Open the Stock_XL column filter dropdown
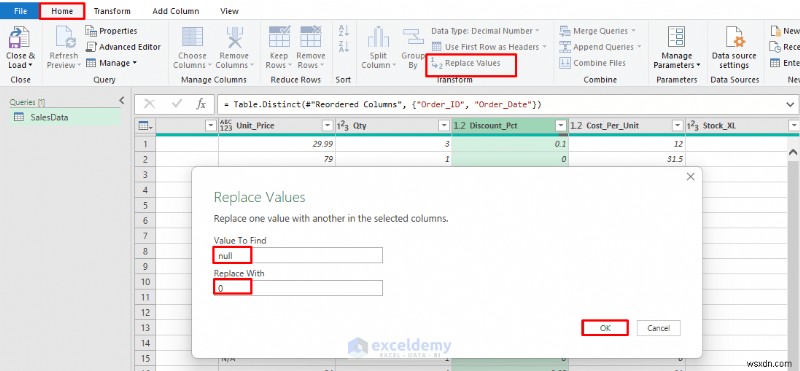This screenshot has width=800, height=371. click(793, 126)
